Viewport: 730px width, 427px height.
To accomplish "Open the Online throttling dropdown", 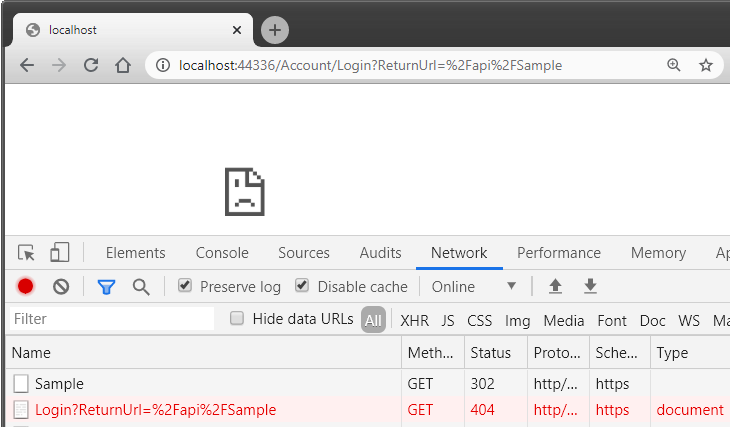I will tap(474, 287).
